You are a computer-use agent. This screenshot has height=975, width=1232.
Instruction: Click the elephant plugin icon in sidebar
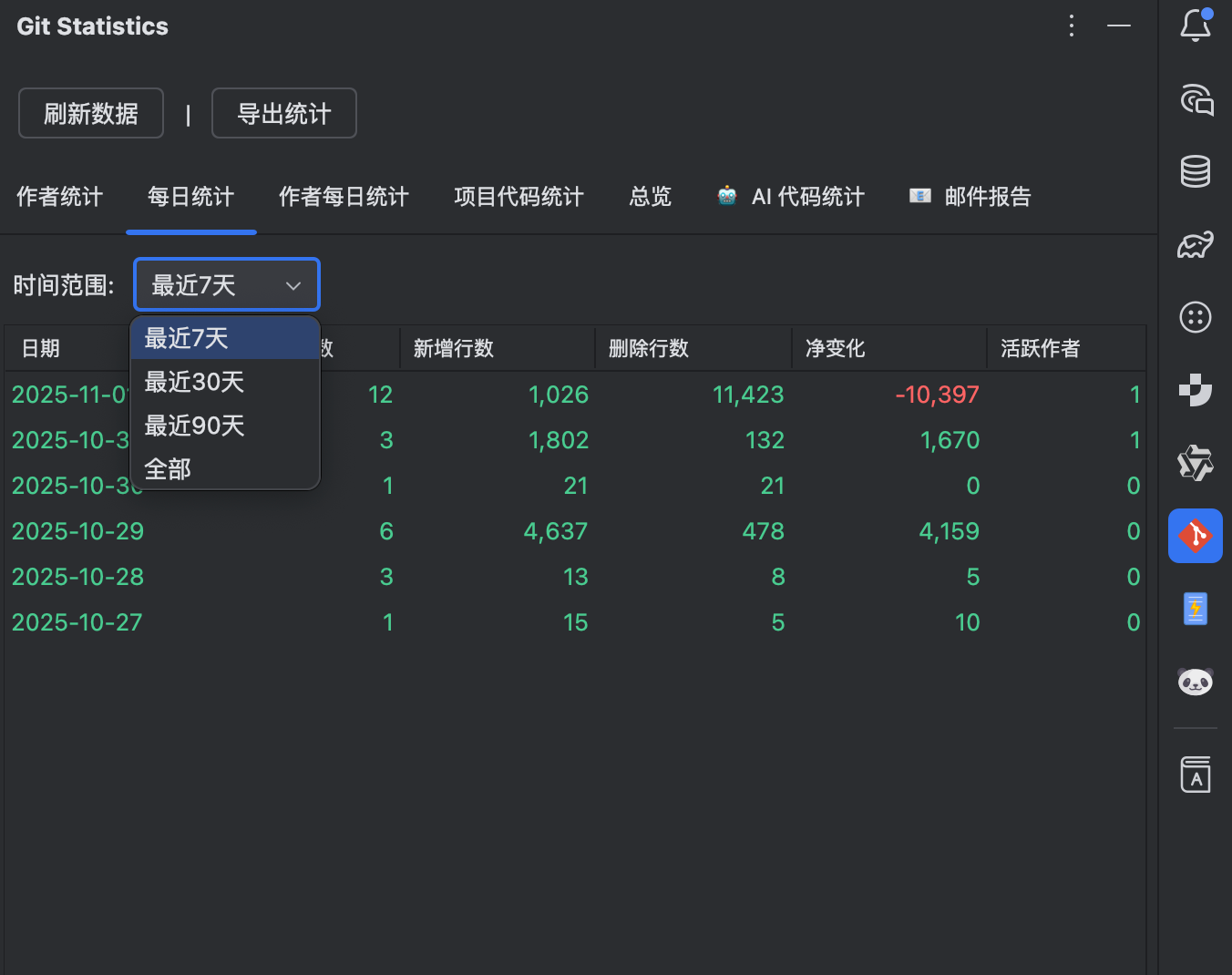coord(1195,244)
